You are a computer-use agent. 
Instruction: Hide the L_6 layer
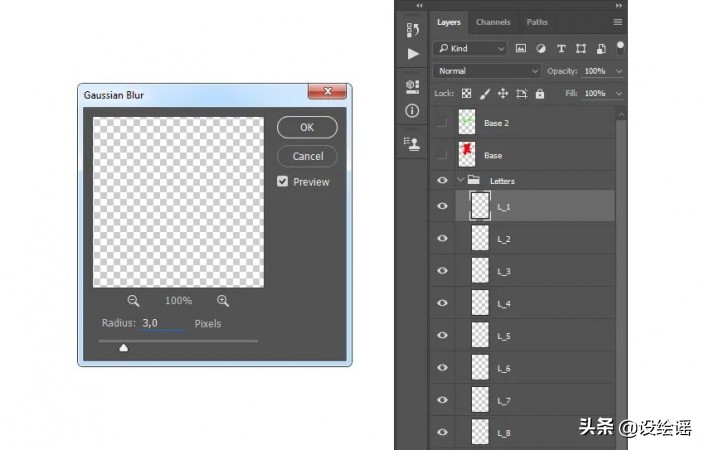click(x=442, y=368)
